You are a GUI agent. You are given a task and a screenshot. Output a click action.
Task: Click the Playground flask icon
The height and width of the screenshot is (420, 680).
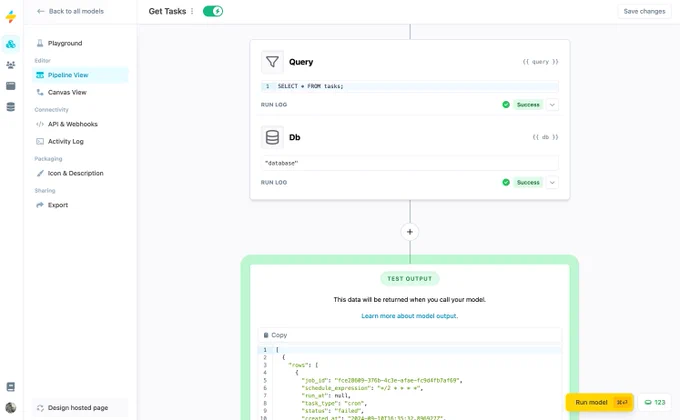pyautogui.click(x=40, y=43)
